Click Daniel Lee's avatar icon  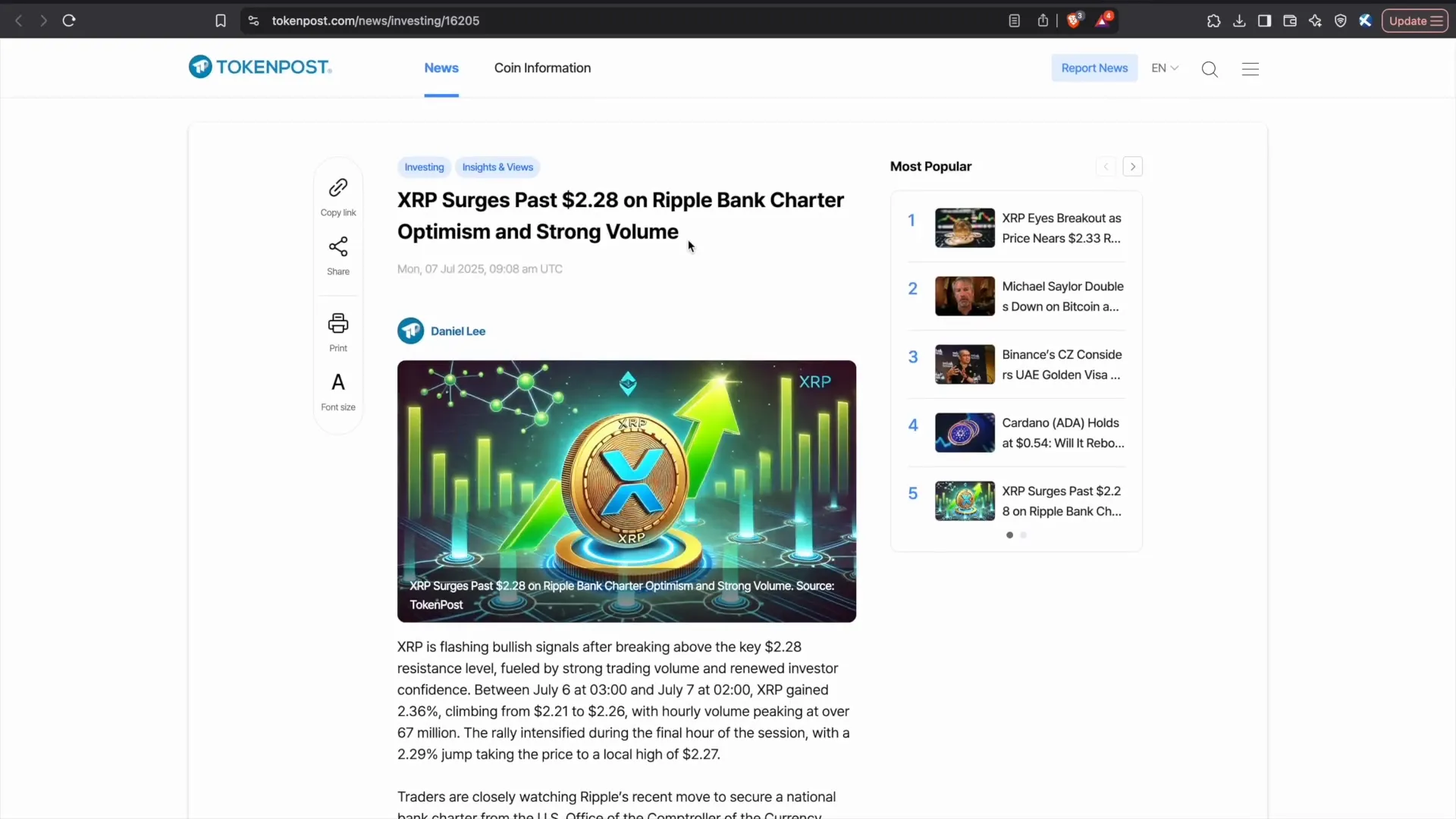[x=410, y=331]
